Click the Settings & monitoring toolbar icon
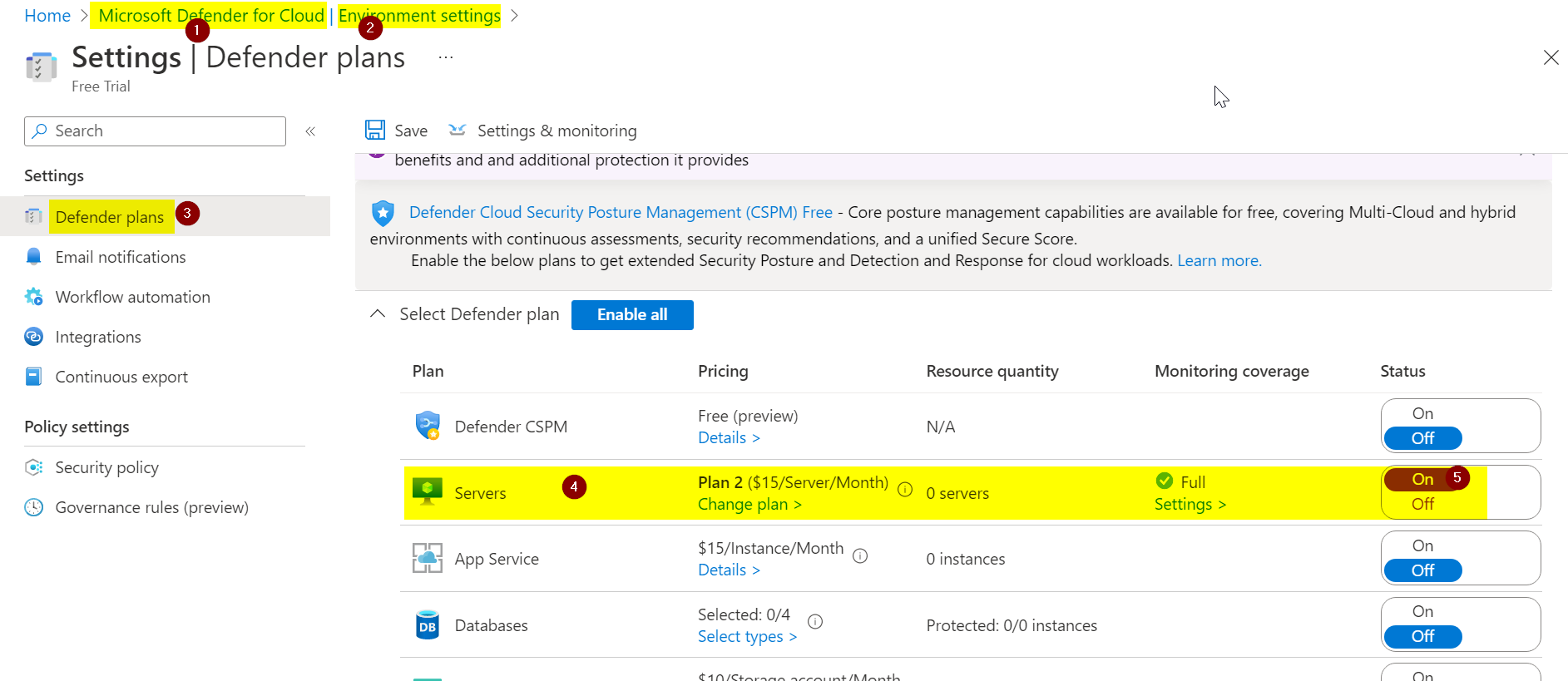Screen dimensions: 1568x681 458,130
